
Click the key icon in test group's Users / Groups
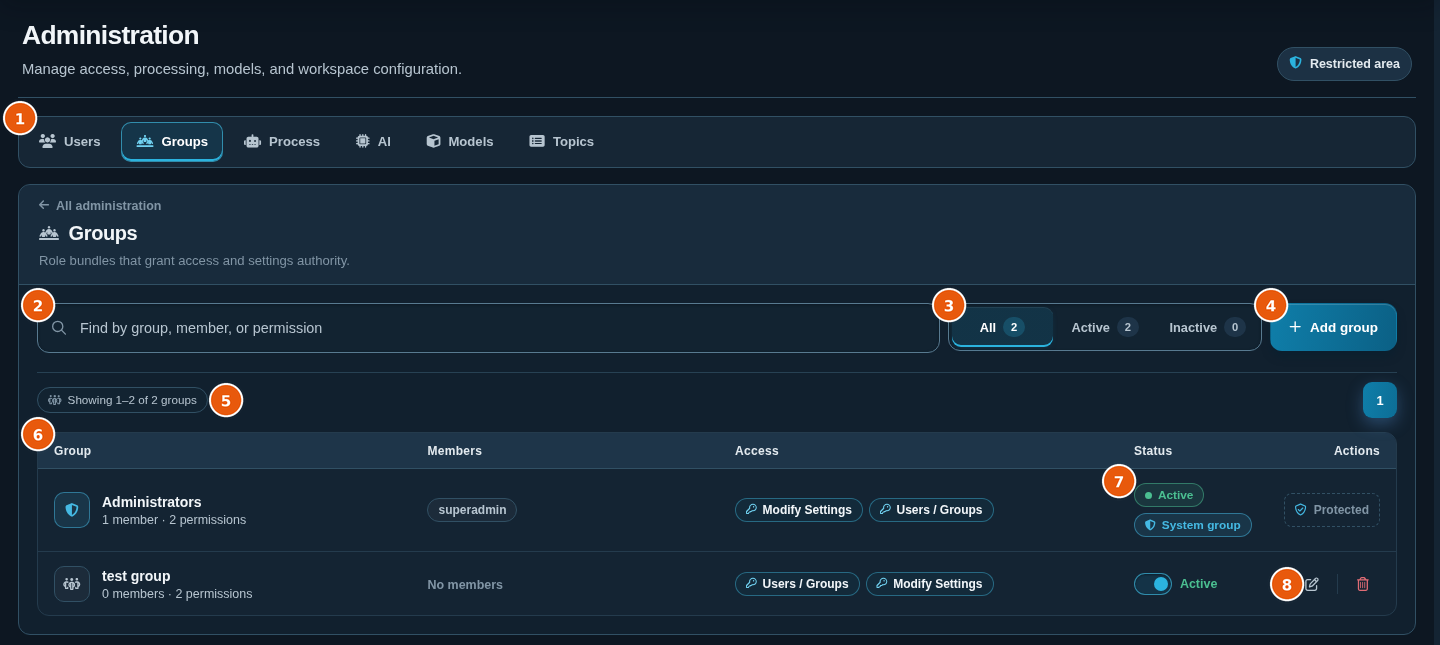point(751,584)
